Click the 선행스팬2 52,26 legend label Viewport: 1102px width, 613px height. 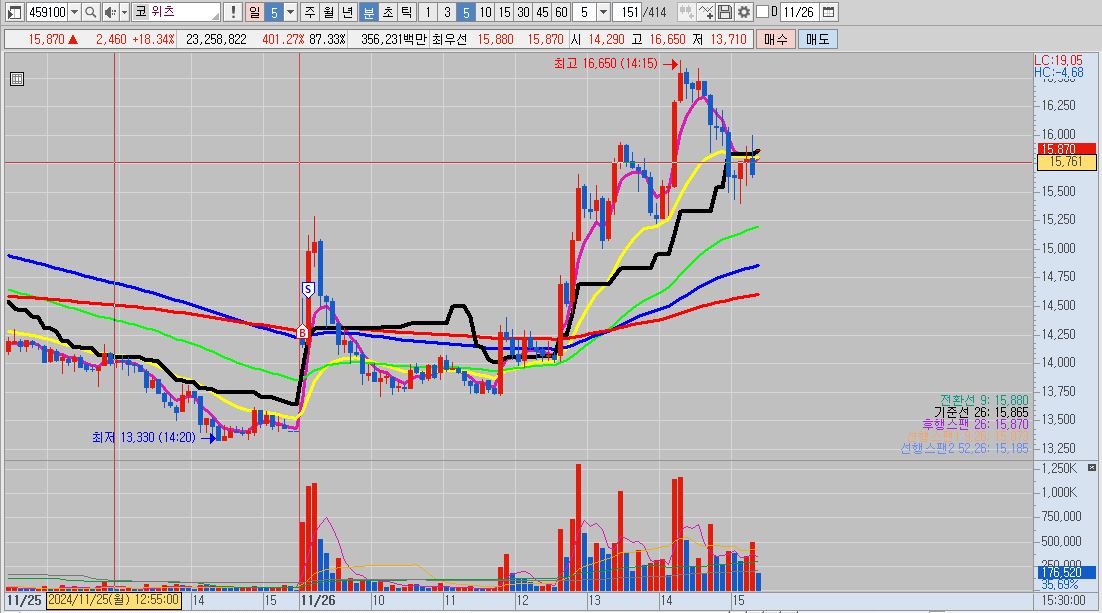click(964, 448)
